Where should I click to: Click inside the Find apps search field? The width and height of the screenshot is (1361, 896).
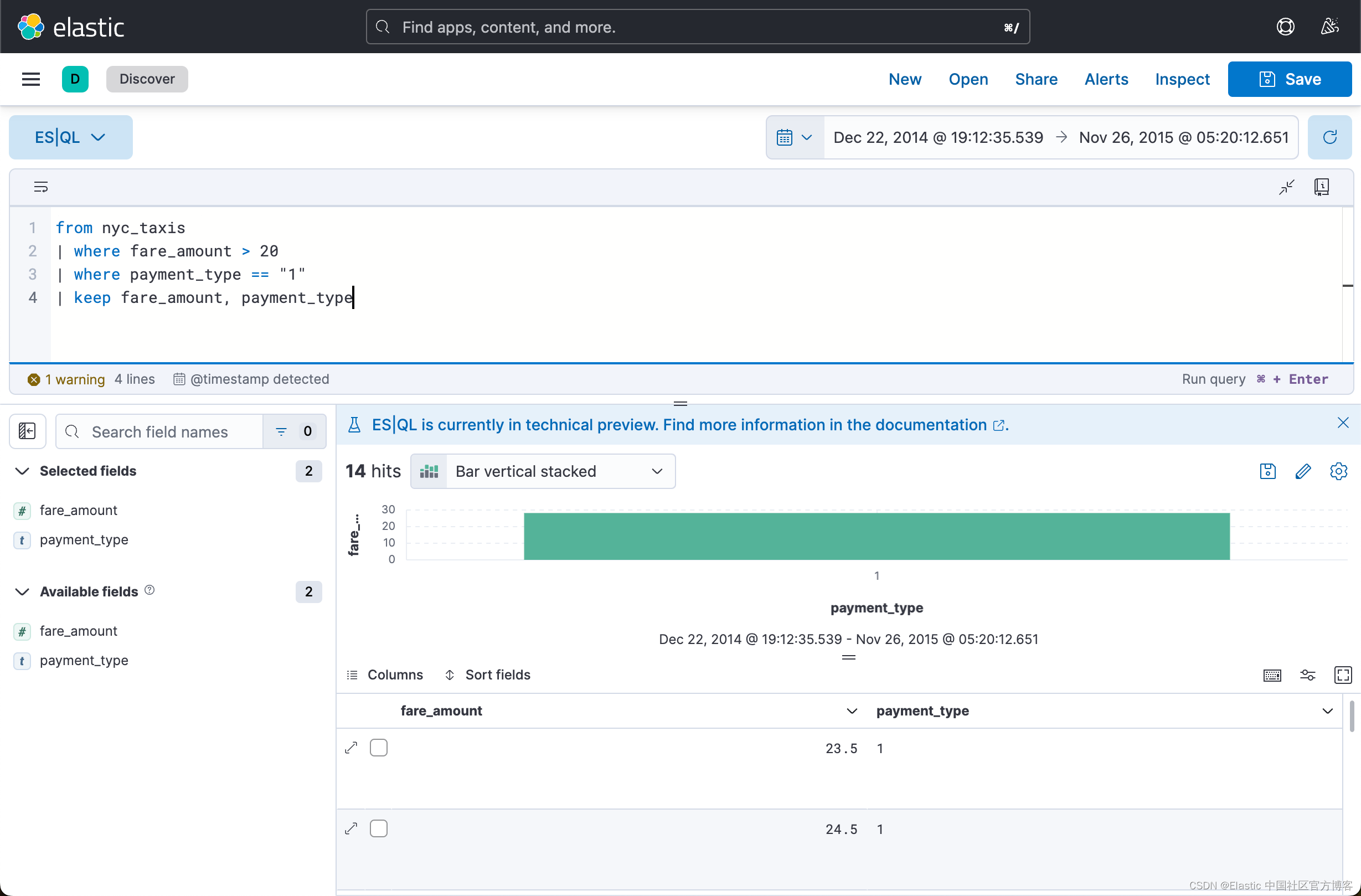click(686, 26)
